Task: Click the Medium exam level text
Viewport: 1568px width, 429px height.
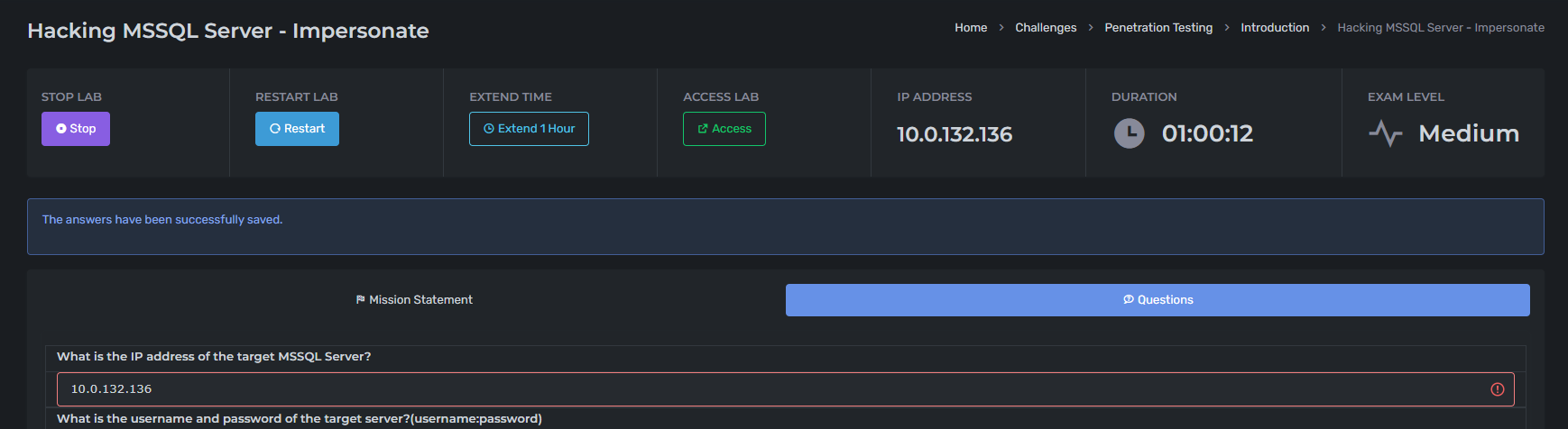Action: pos(1468,134)
